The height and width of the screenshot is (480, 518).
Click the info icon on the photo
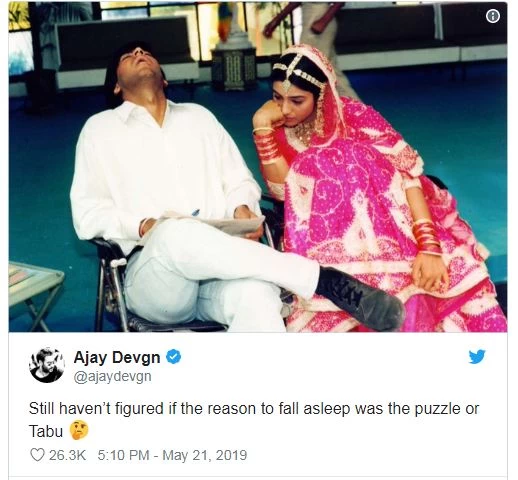[493, 16]
